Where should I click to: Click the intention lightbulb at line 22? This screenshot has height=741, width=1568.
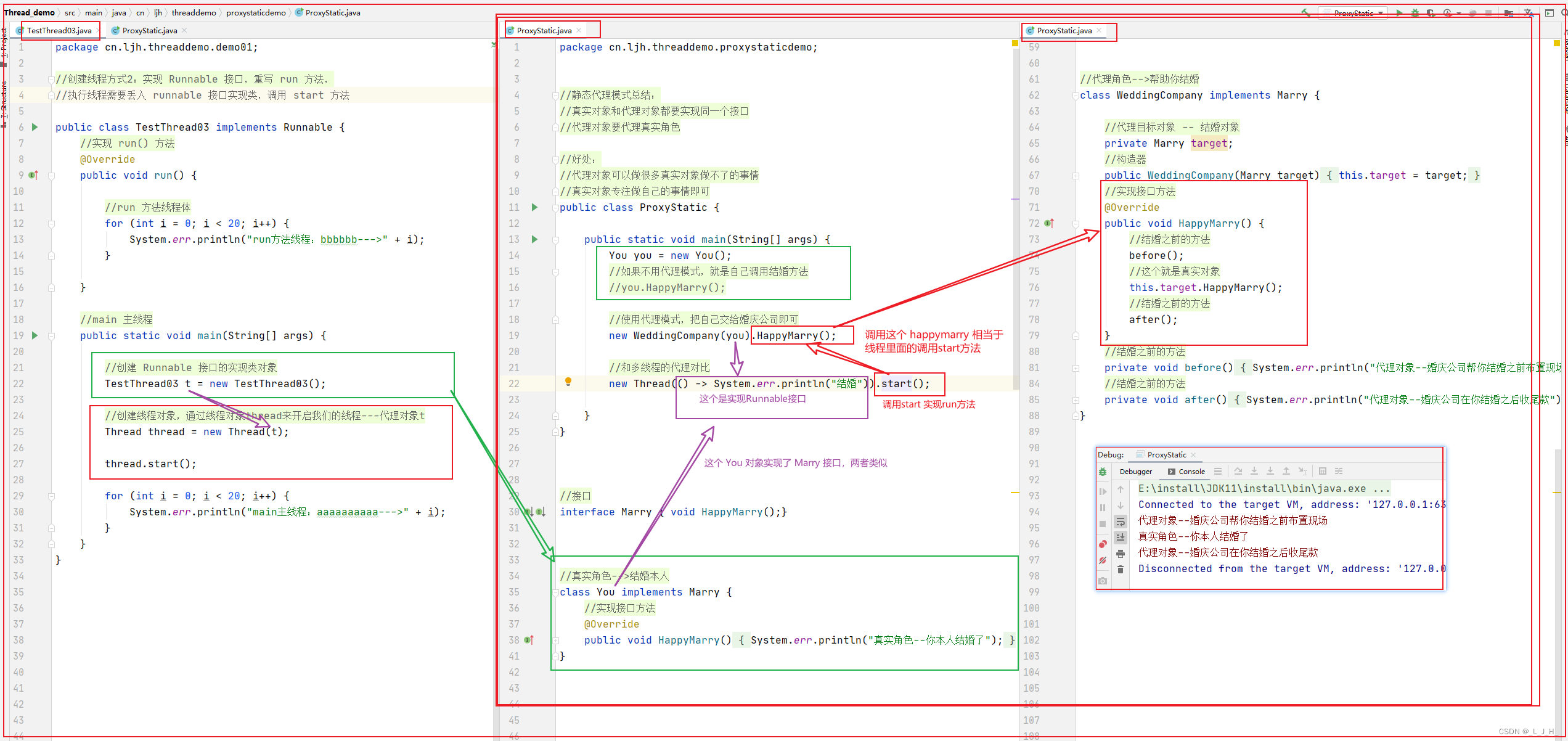(x=568, y=382)
